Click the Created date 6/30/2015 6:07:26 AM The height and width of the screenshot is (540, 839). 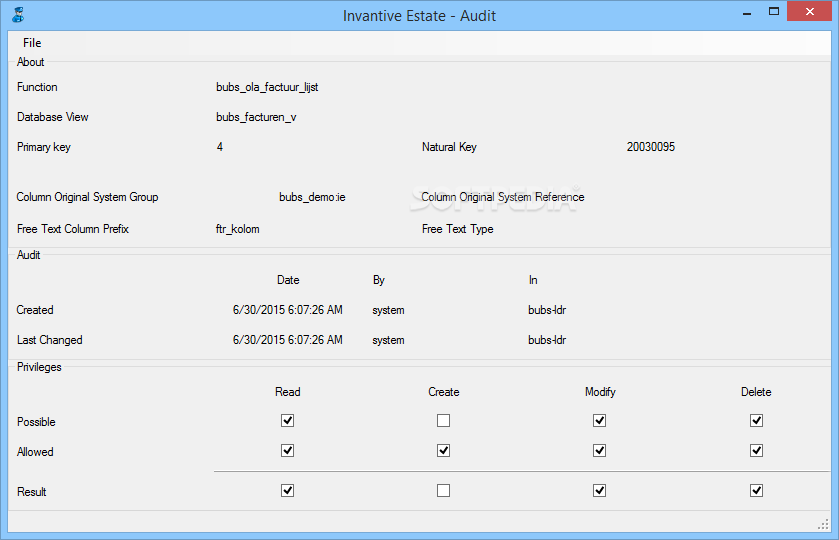click(288, 310)
